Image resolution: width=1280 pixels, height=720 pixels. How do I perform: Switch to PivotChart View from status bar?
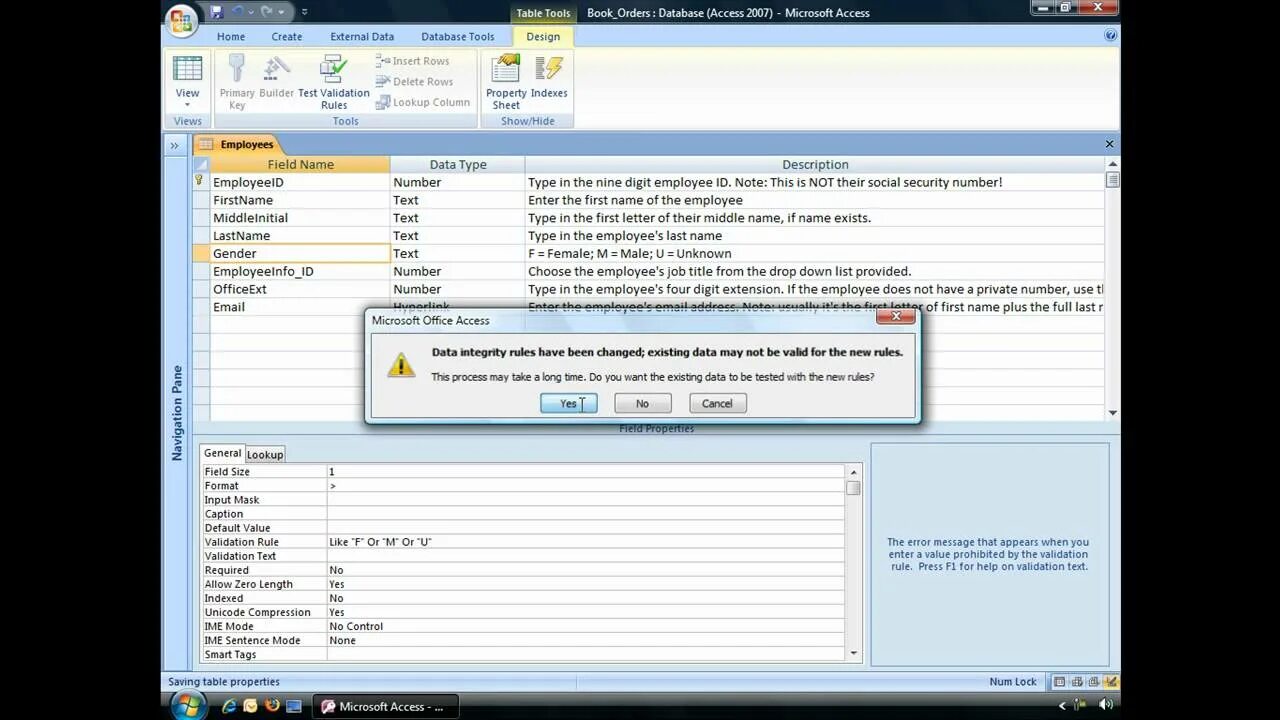pos(1094,682)
